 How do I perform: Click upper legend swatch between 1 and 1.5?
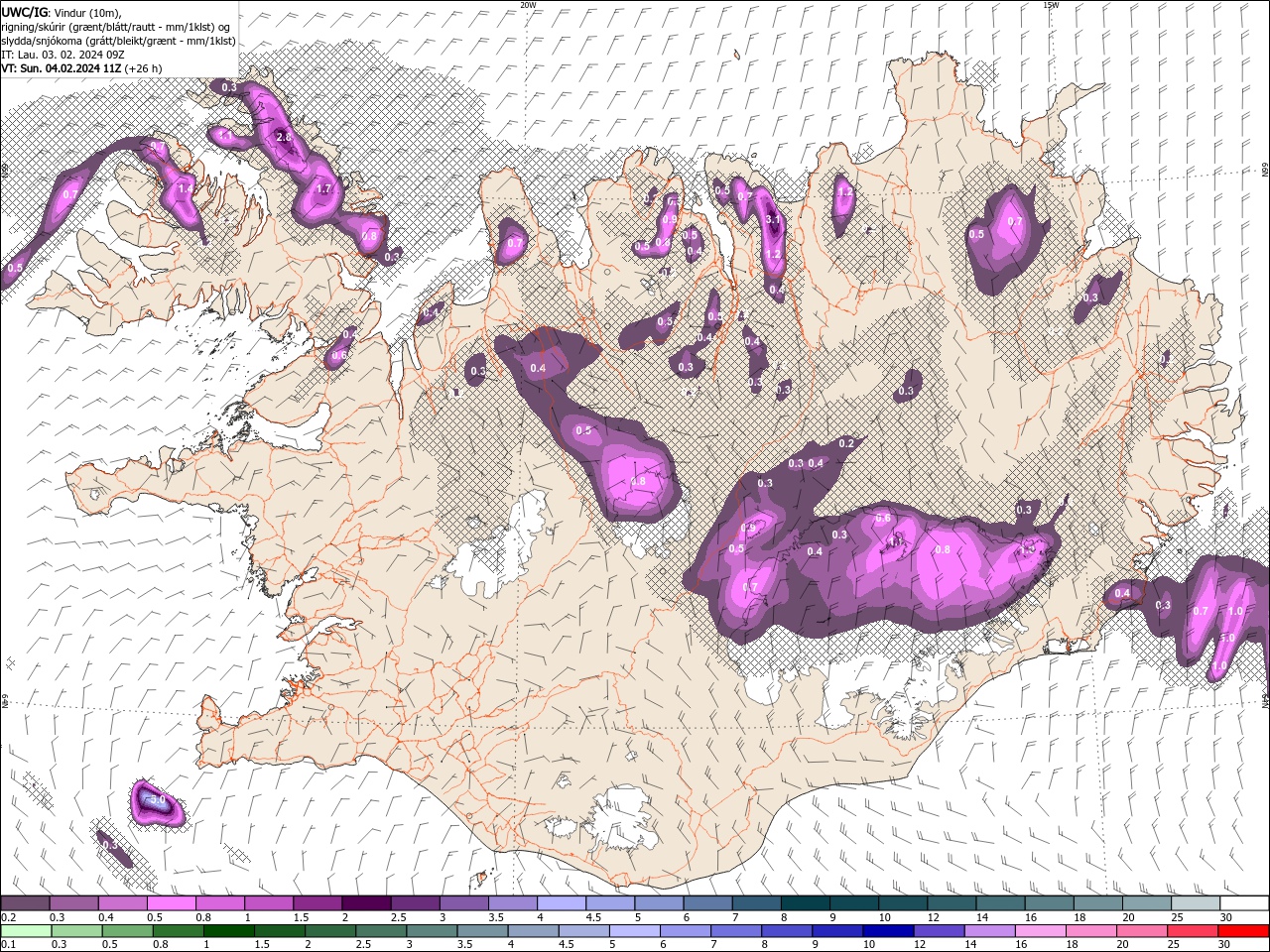[x=268, y=903]
